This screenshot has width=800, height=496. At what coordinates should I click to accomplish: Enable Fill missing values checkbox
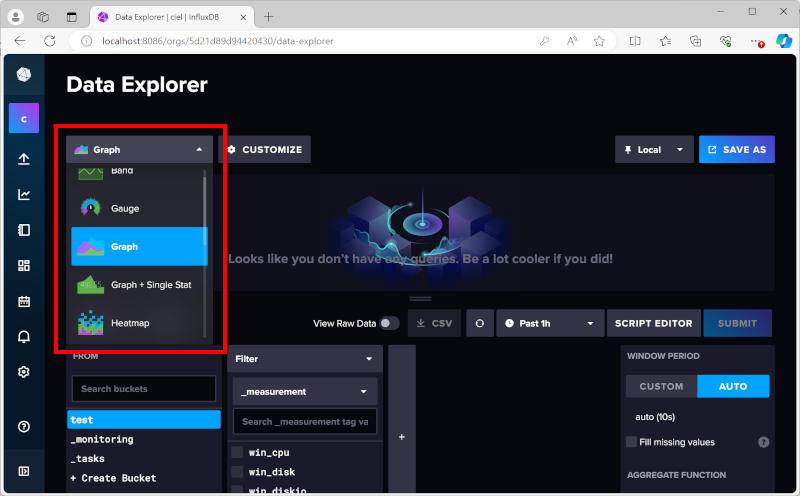point(632,442)
